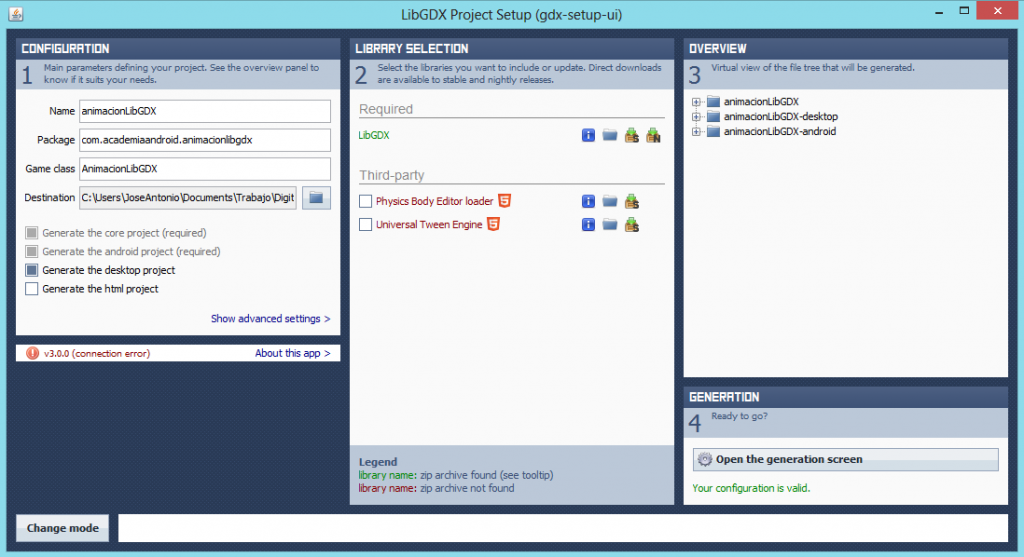Click the animacionLibGDX folder icon in overview
1024x557 pixels.
pyautogui.click(x=713, y=101)
